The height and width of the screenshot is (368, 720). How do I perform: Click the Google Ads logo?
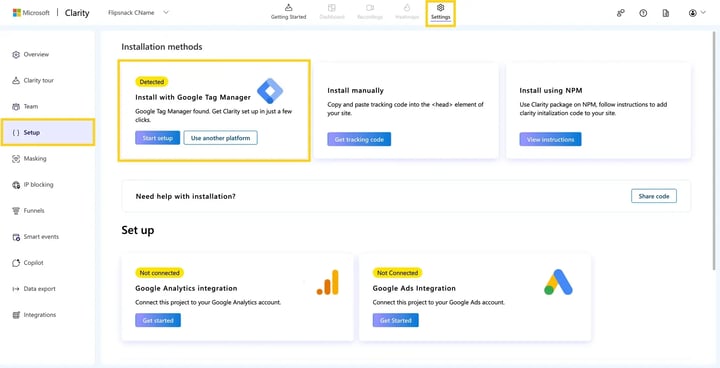558,282
